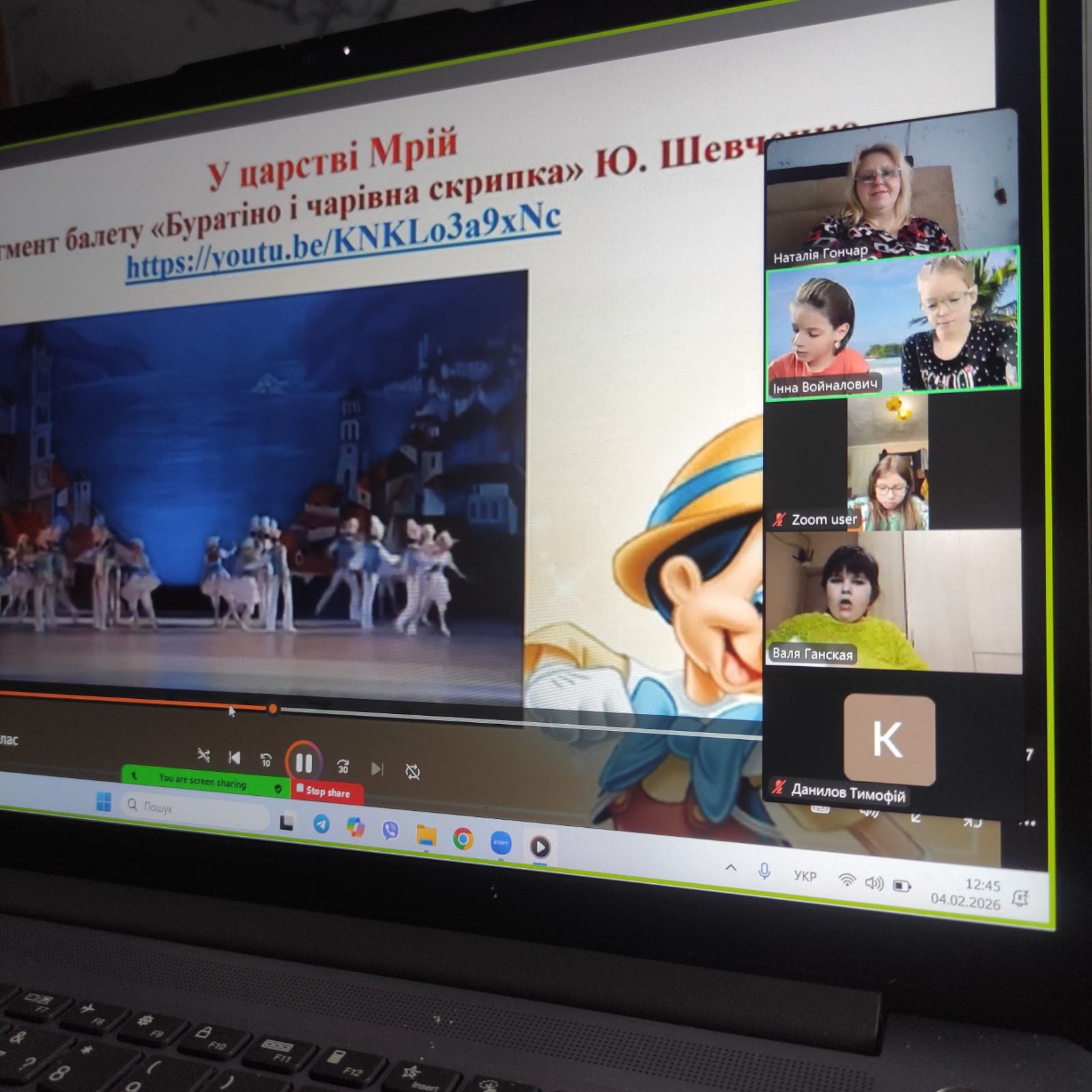1092x1092 pixels.
Task: Skip forward 30 seconds in the video
Action: (x=343, y=766)
